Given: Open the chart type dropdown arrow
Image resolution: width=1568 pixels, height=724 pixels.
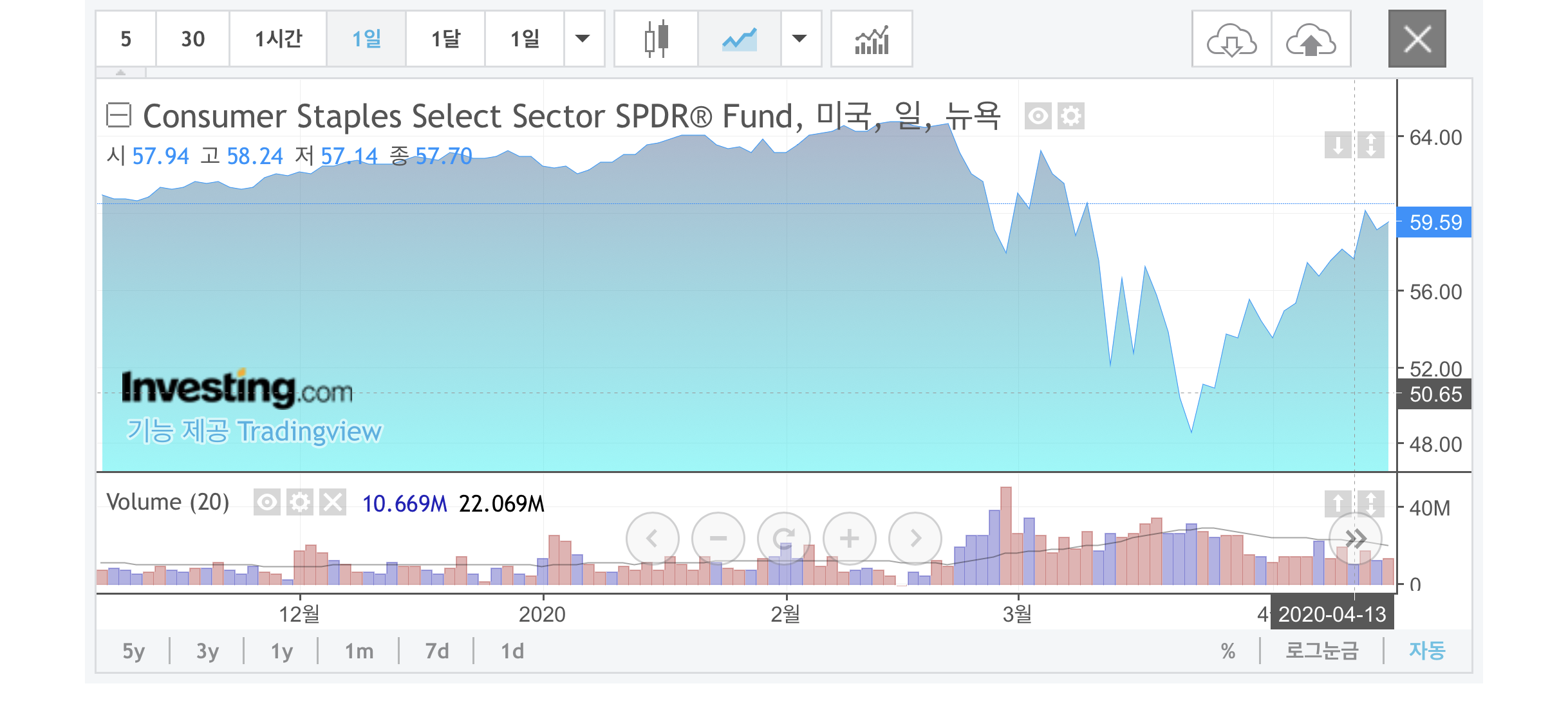Looking at the screenshot, I should 800,39.
